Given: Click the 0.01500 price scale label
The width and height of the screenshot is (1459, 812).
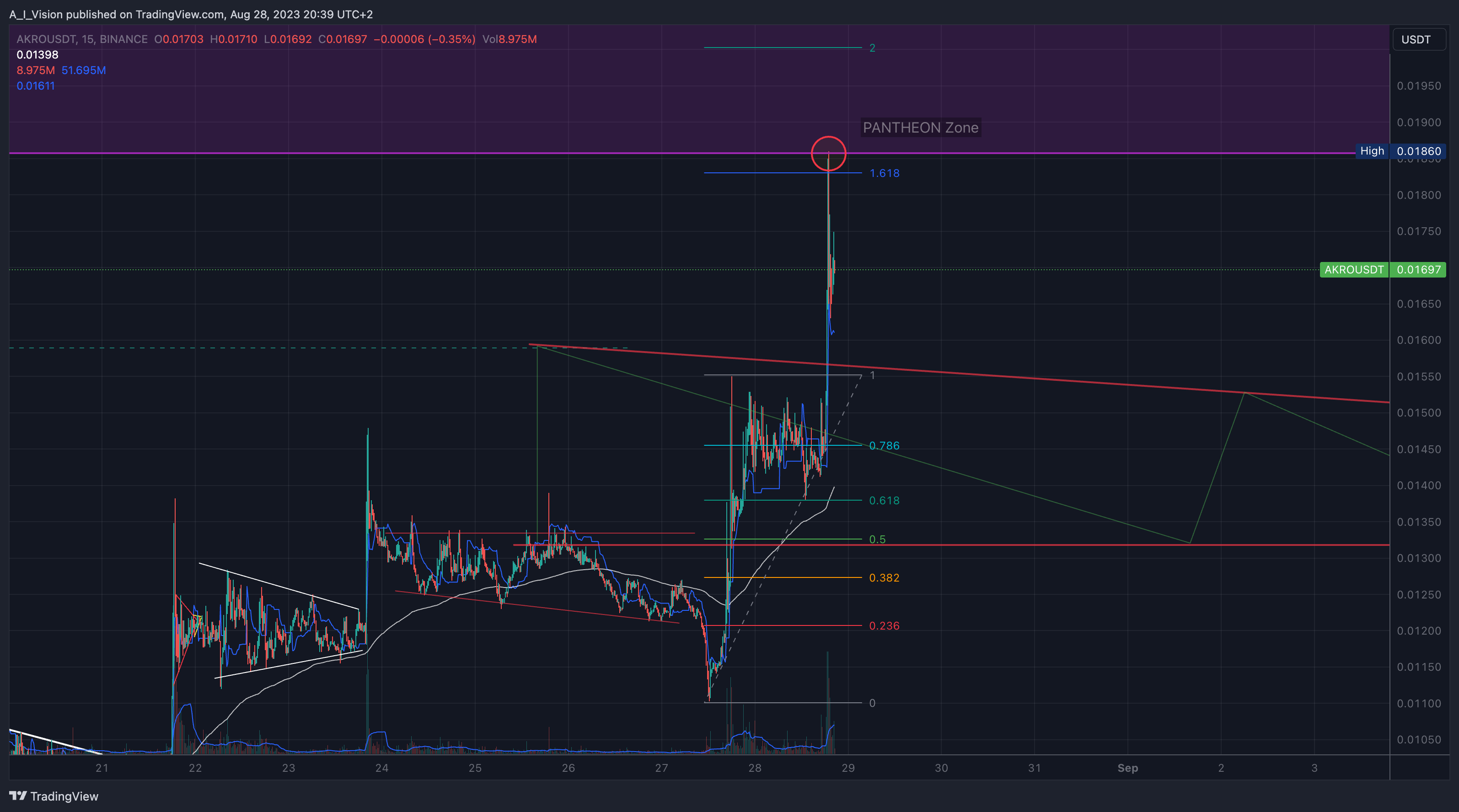Looking at the screenshot, I should tap(1419, 413).
